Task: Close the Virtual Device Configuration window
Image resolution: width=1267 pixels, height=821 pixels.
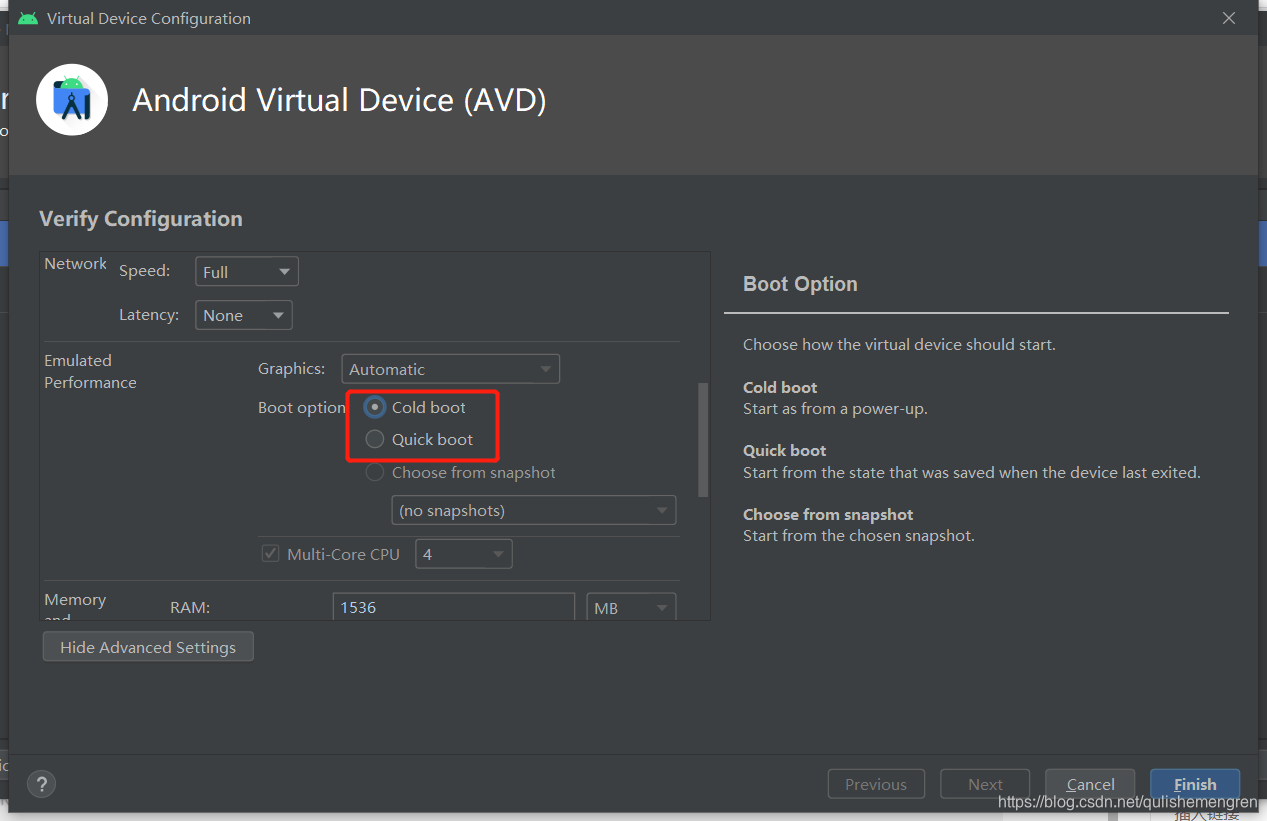Action: click(1229, 18)
